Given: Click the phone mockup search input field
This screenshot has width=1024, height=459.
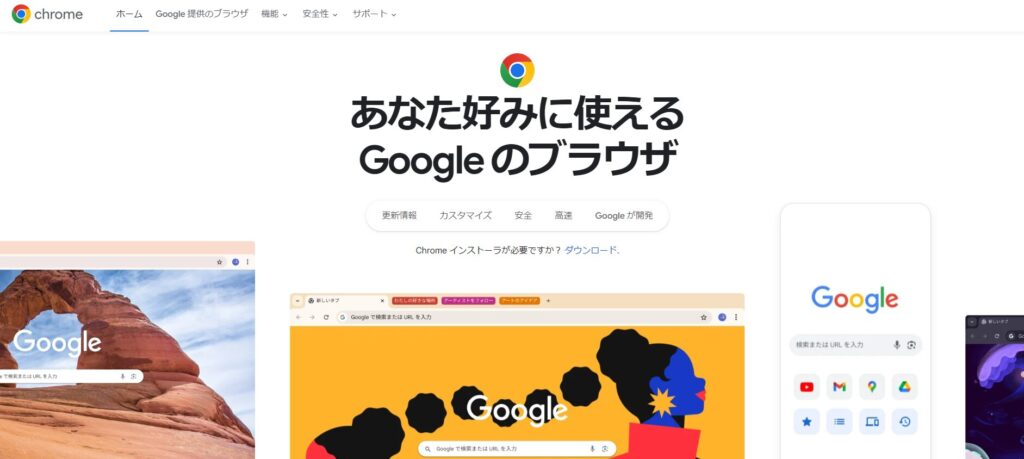Looking at the screenshot, I should tap(856, 345).
